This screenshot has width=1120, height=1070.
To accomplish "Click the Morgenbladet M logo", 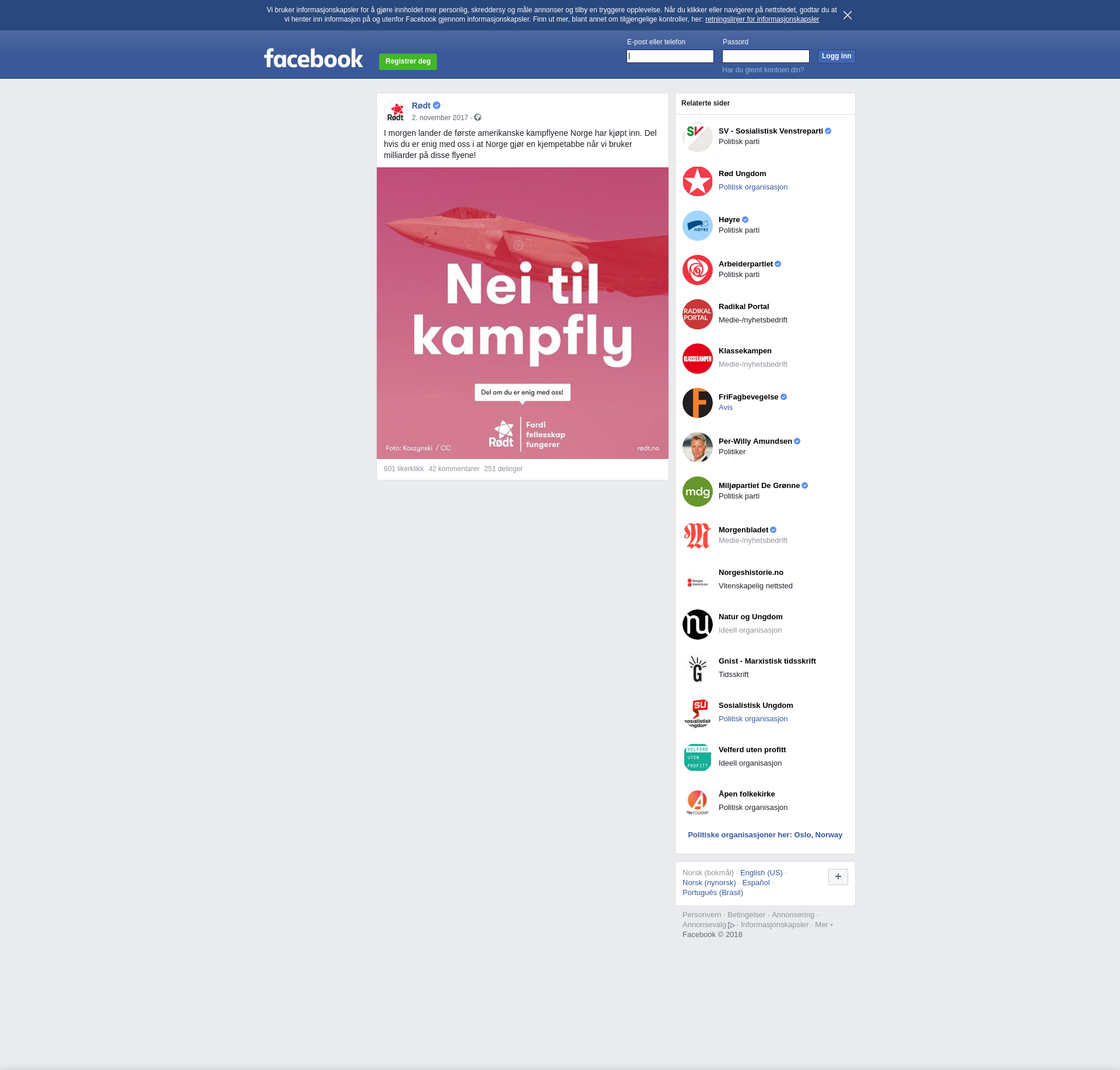I will (x=698, y=536).
